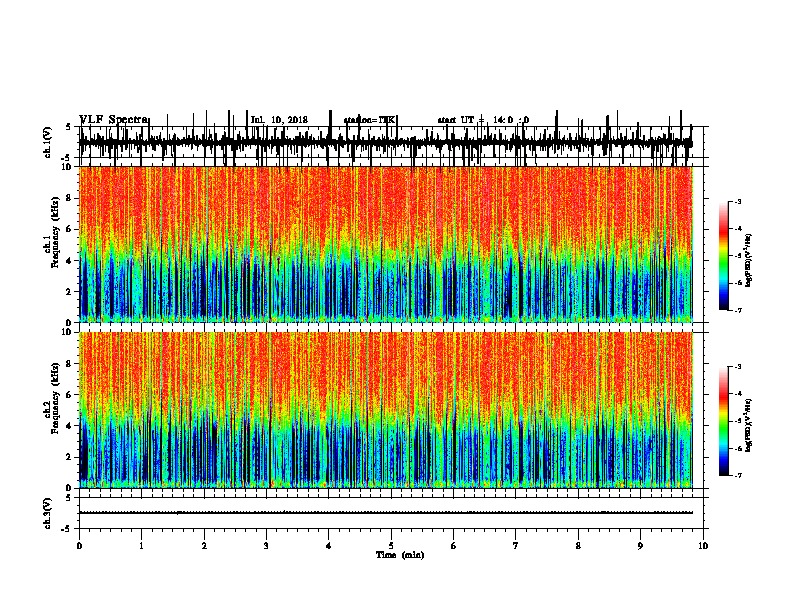
Task: Click the 'ch.3(V)' axis label
Action: click(x=48, y=513)
